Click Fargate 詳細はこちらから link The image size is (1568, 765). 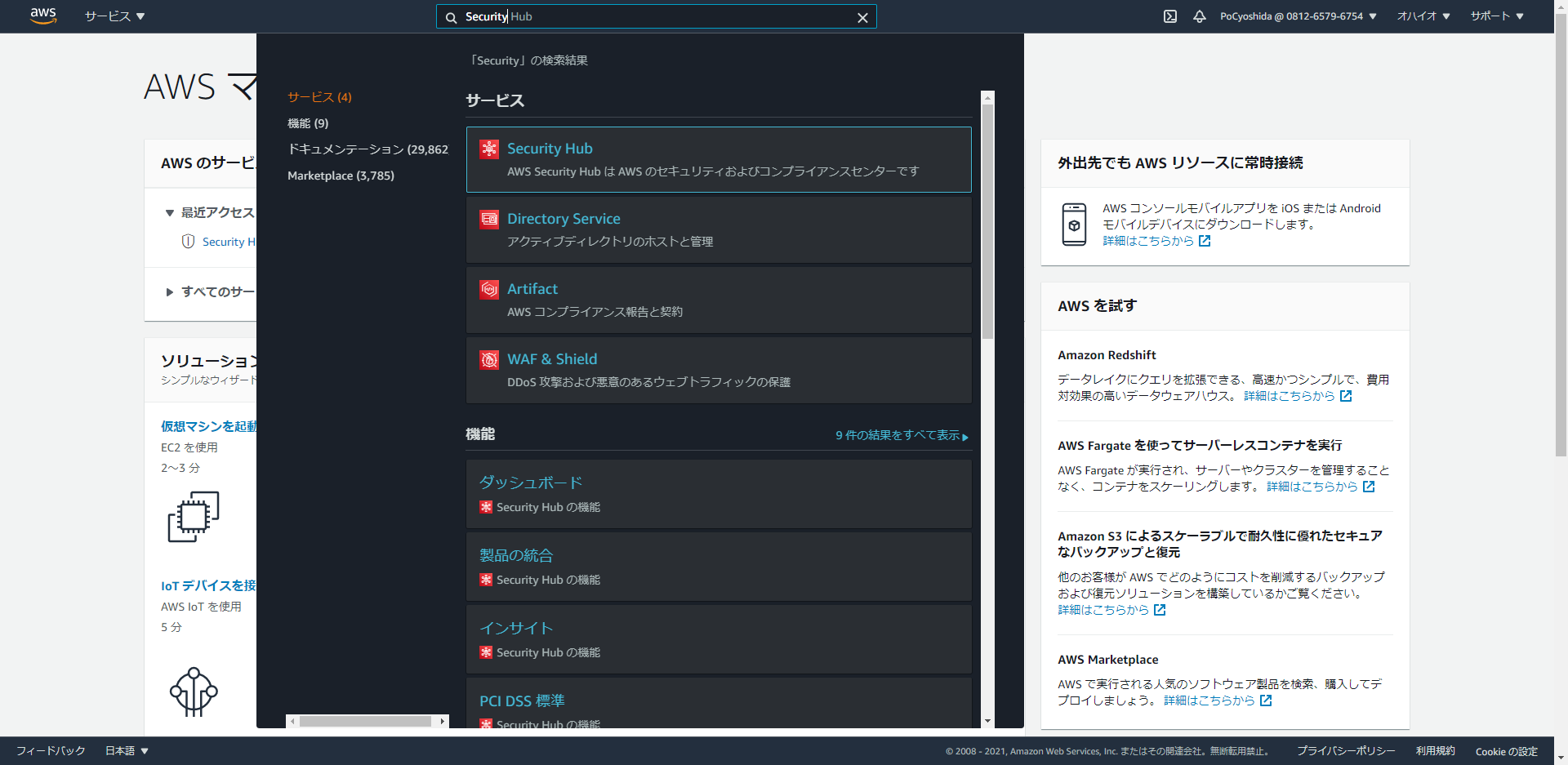[1312, 487]
